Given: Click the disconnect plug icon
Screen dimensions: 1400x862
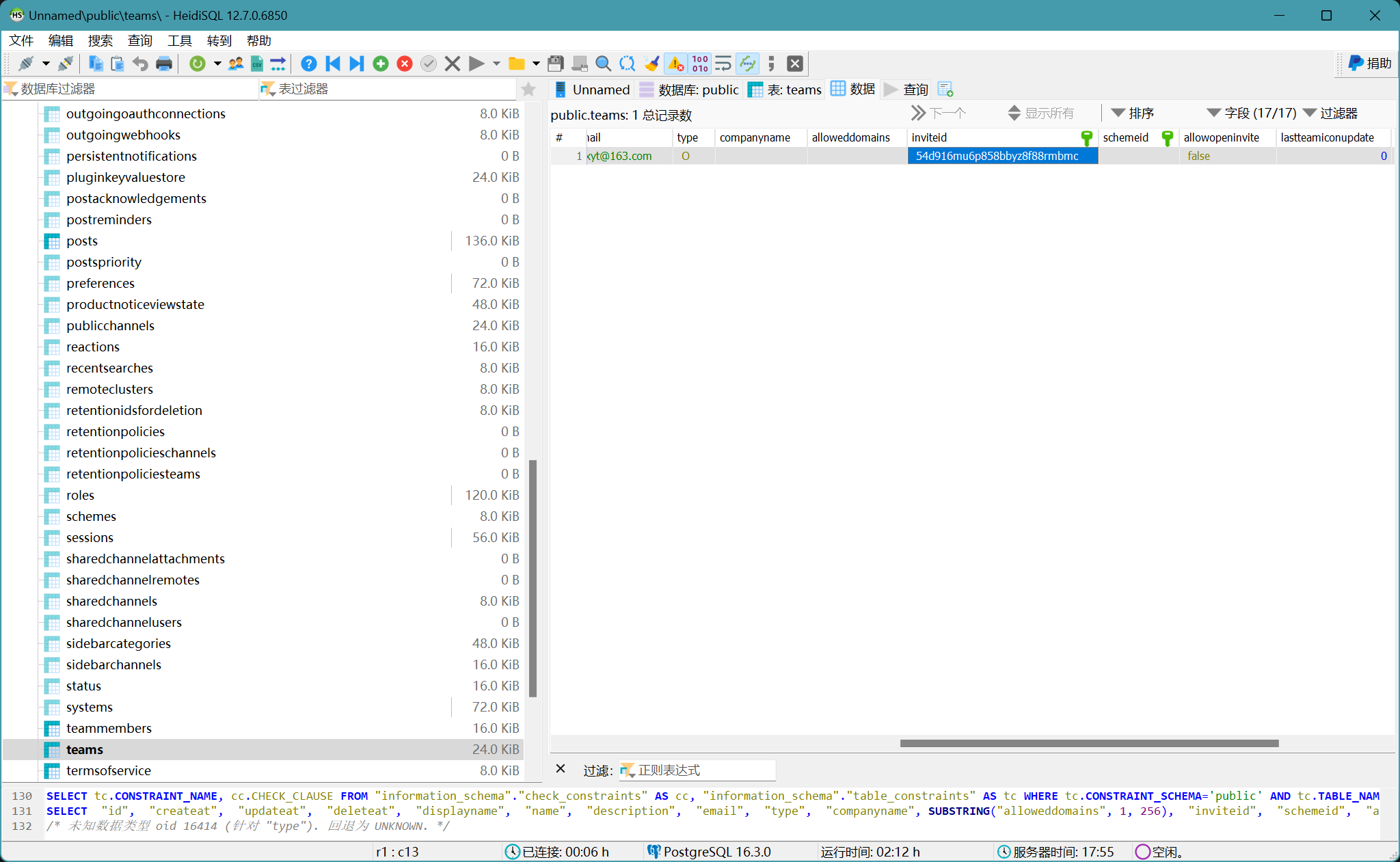Looking at the screenshot, I should pos(66,64).
